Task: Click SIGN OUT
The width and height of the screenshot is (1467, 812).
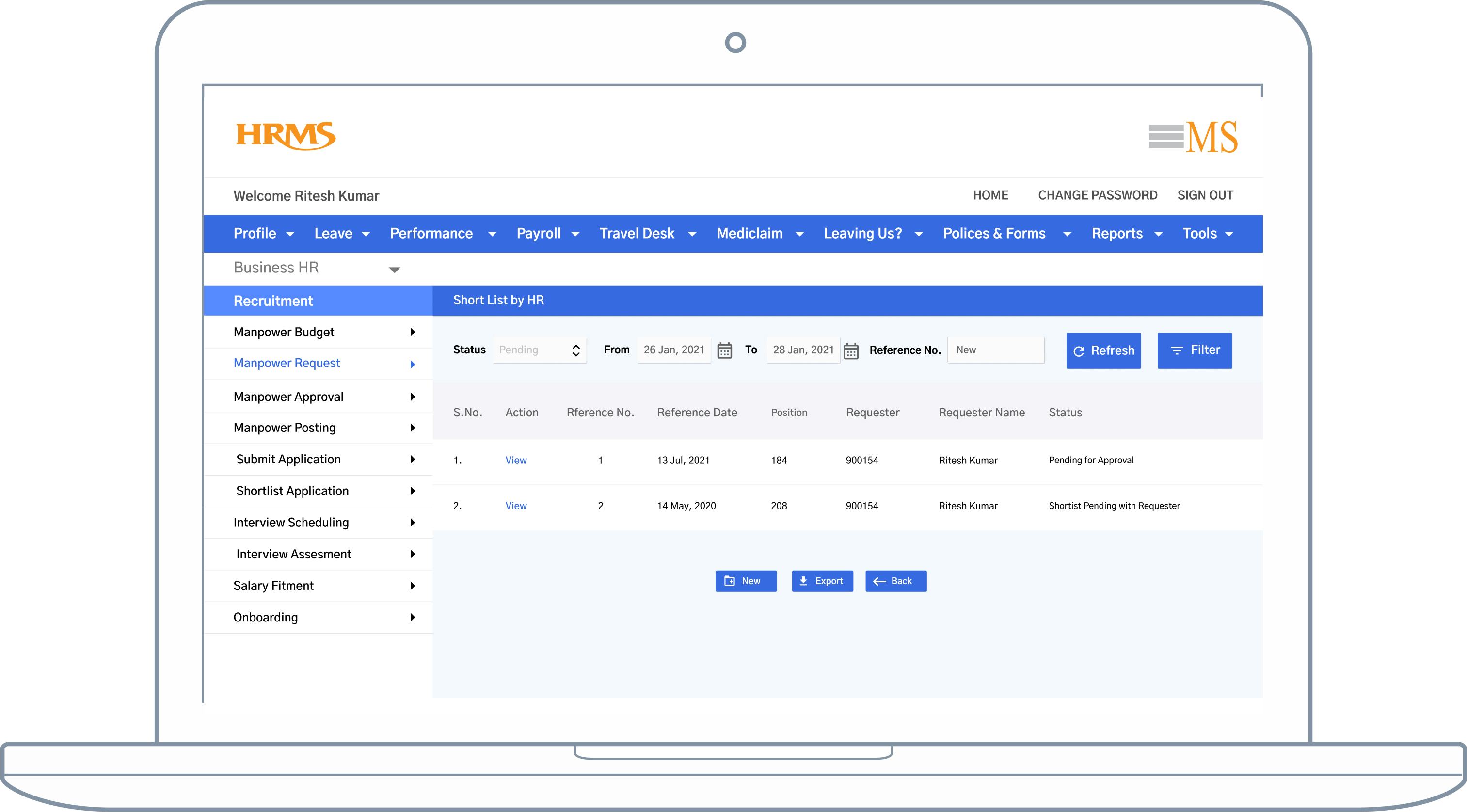Action: (1205, 195)
